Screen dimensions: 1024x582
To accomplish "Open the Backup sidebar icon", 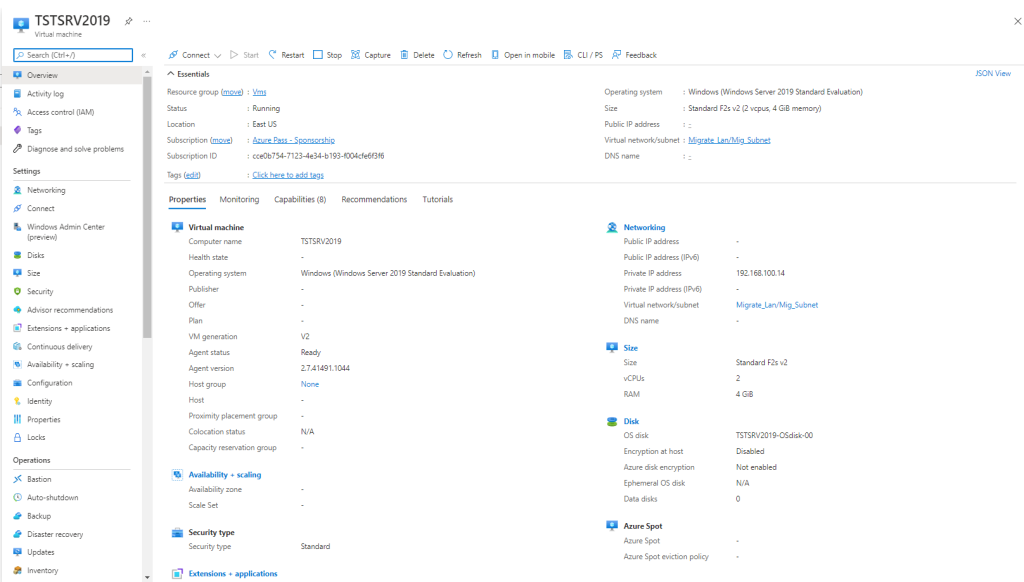I will (18, 515).
